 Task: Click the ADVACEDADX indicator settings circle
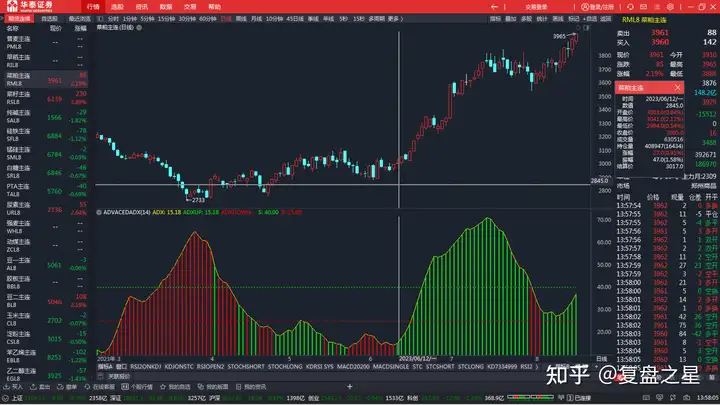pyautogui.click(x=99, y=212)
